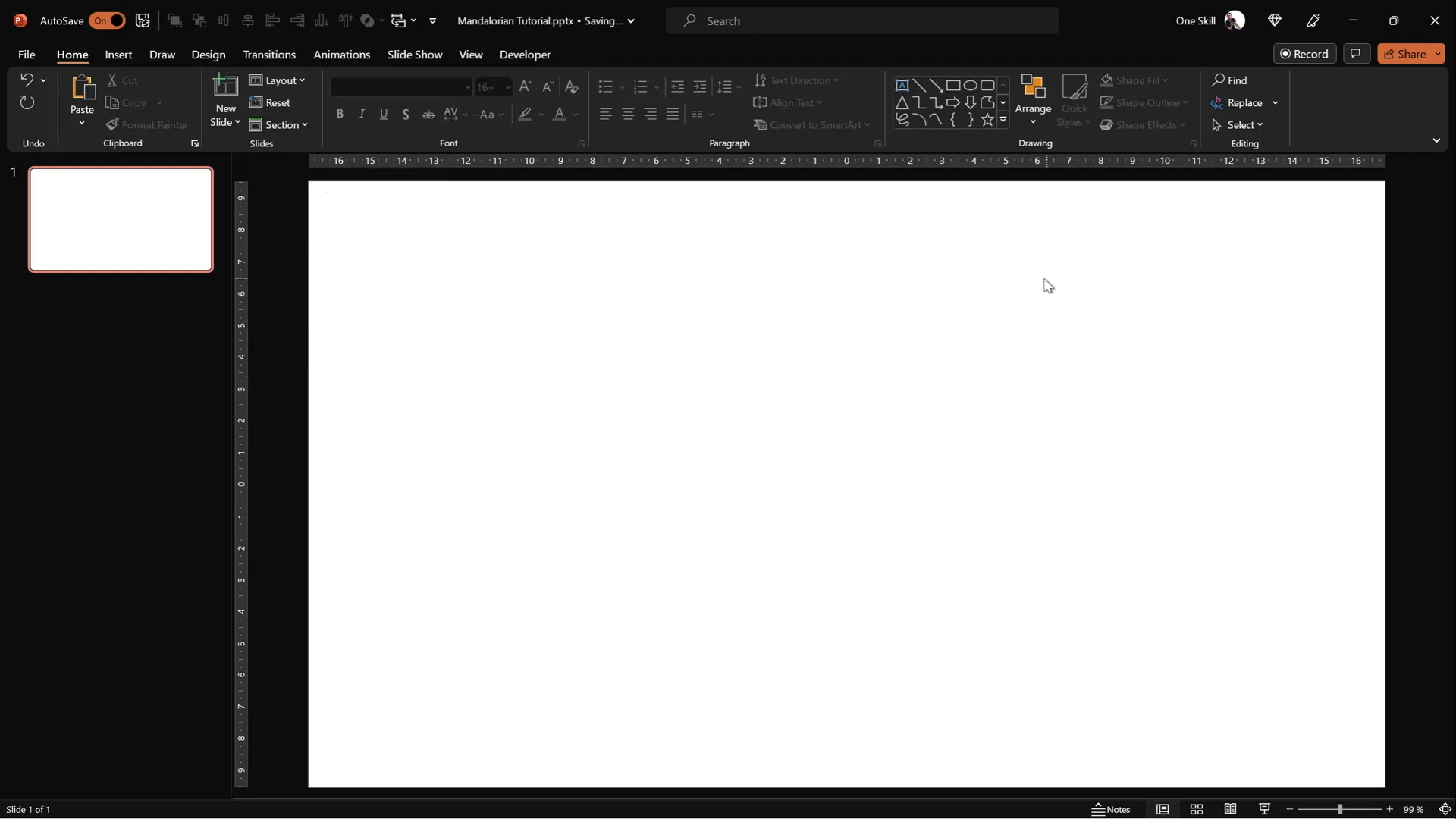Switch to Design tab

coord(209,55)
